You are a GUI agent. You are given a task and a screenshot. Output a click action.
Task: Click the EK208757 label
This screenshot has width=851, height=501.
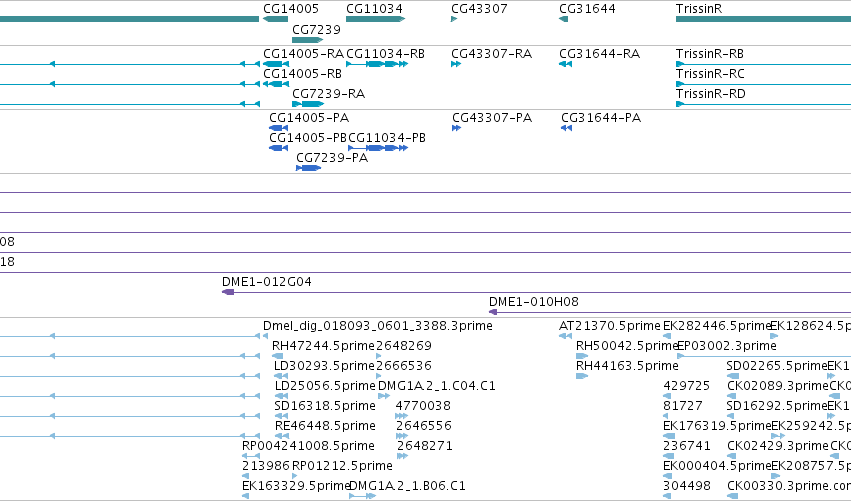811,465
